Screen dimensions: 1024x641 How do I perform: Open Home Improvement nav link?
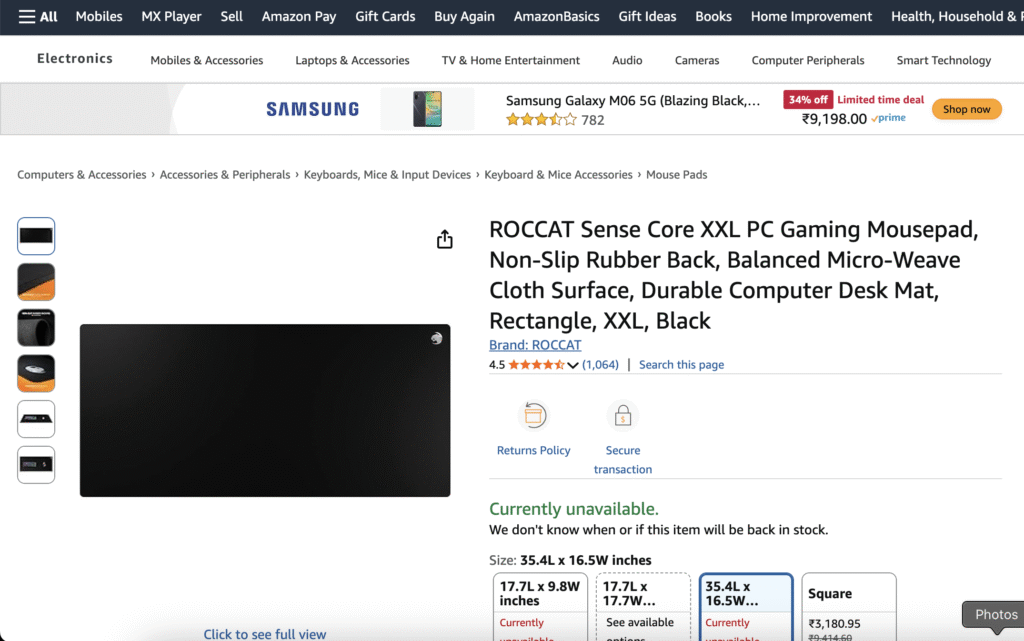tap(811, 16)
